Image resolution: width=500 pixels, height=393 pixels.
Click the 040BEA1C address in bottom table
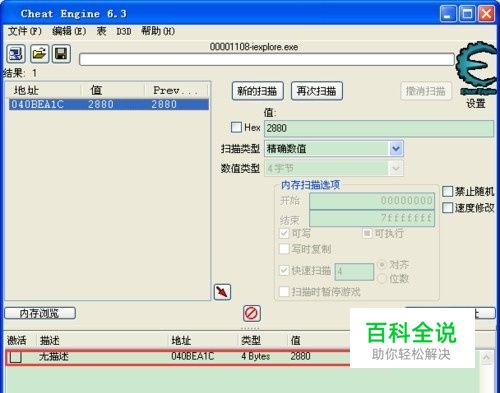click(x=193, y=356)
